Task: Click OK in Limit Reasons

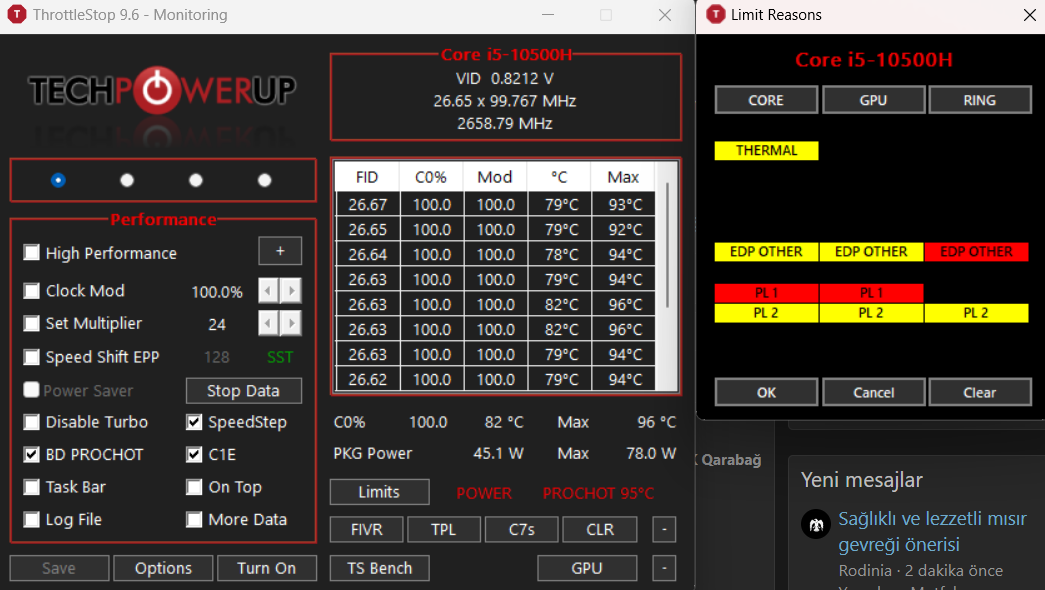Action: (766, 392)
